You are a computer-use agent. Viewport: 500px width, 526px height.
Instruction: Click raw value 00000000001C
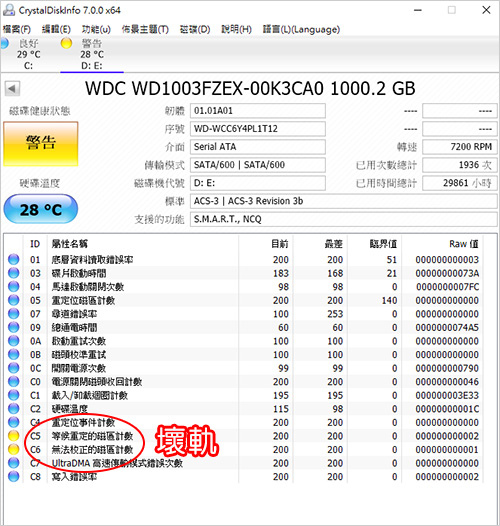(x=447, y=409)
